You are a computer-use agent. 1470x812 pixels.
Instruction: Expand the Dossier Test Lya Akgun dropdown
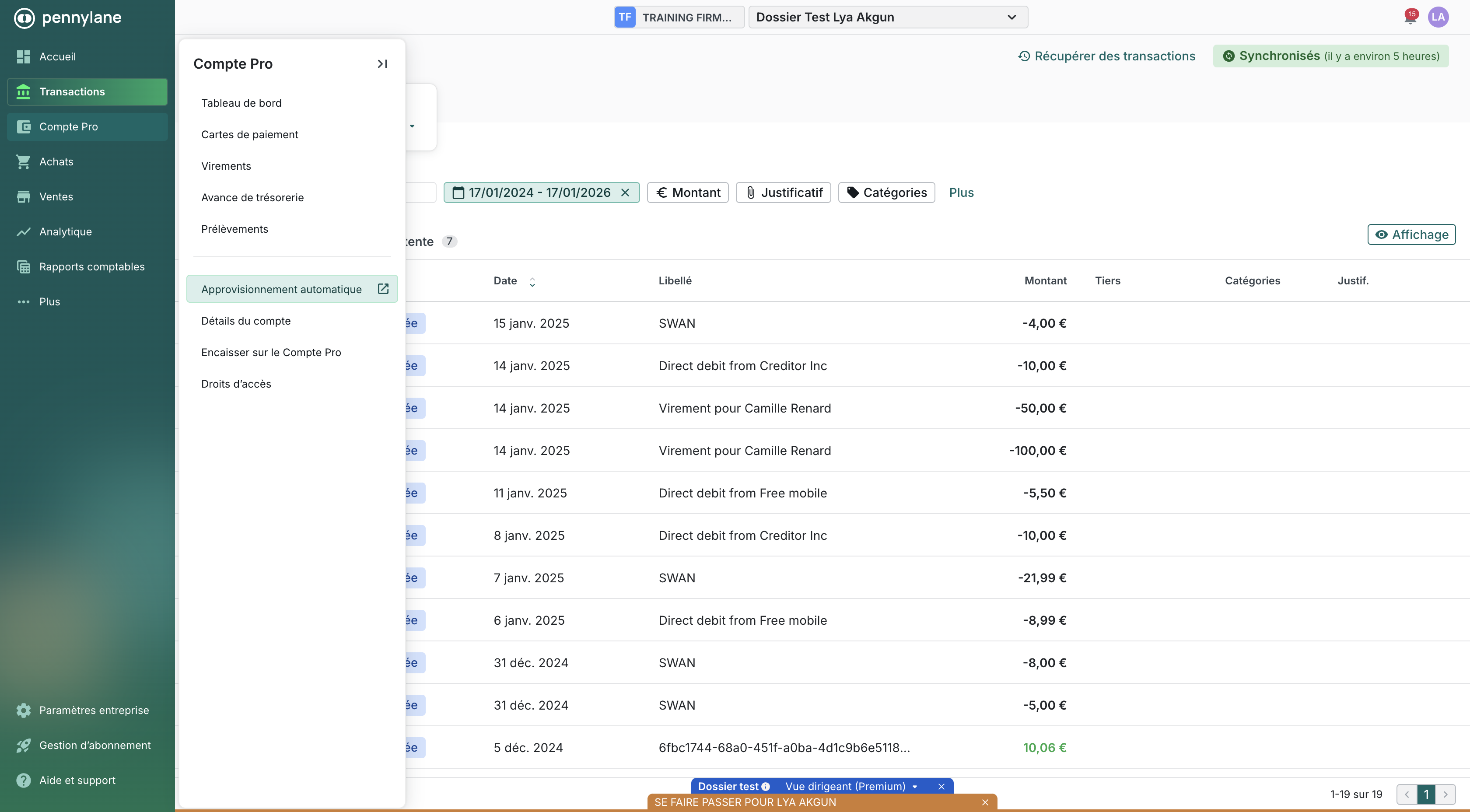888,17
